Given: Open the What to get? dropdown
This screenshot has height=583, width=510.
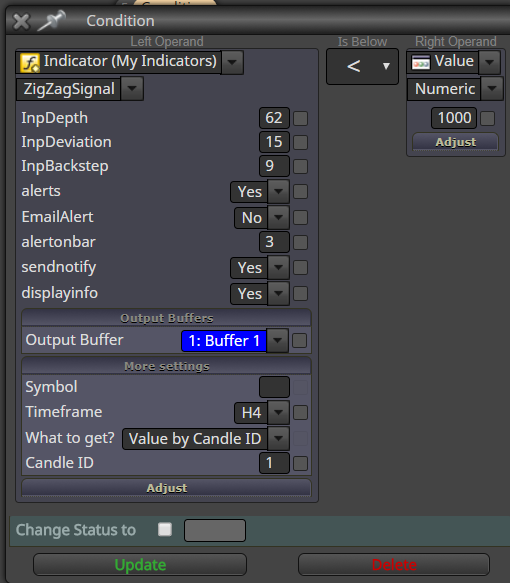Looking at the screenshot, I should 278,438.
